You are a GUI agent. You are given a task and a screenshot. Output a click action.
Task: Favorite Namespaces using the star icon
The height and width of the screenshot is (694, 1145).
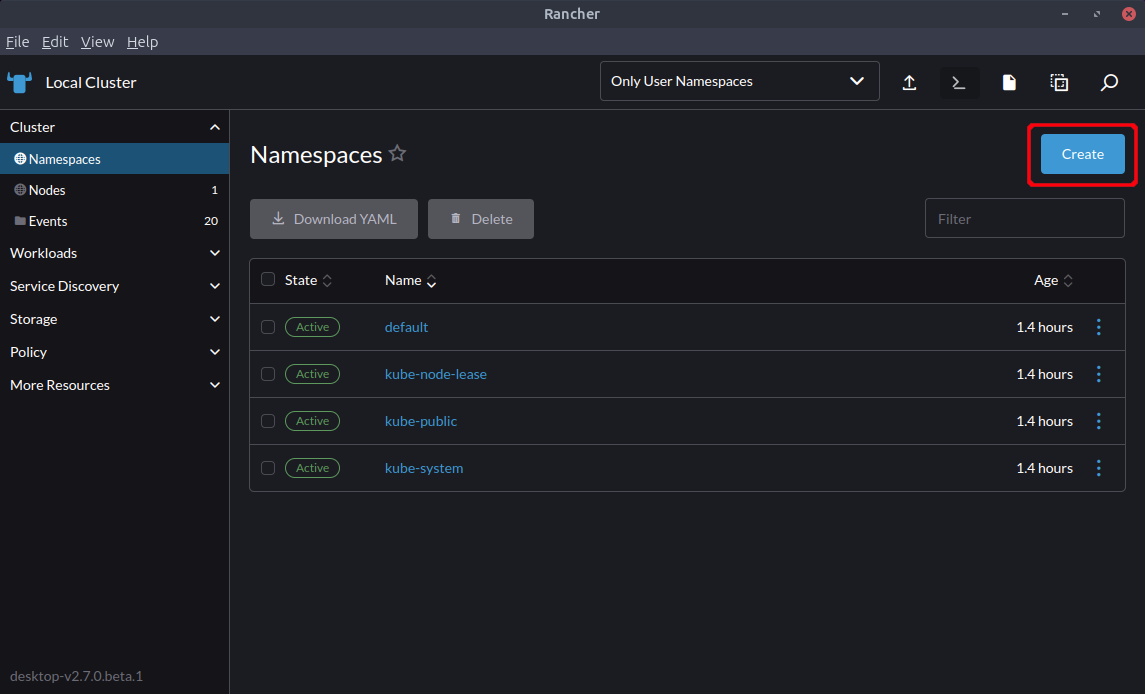click(x=397, y=154)
